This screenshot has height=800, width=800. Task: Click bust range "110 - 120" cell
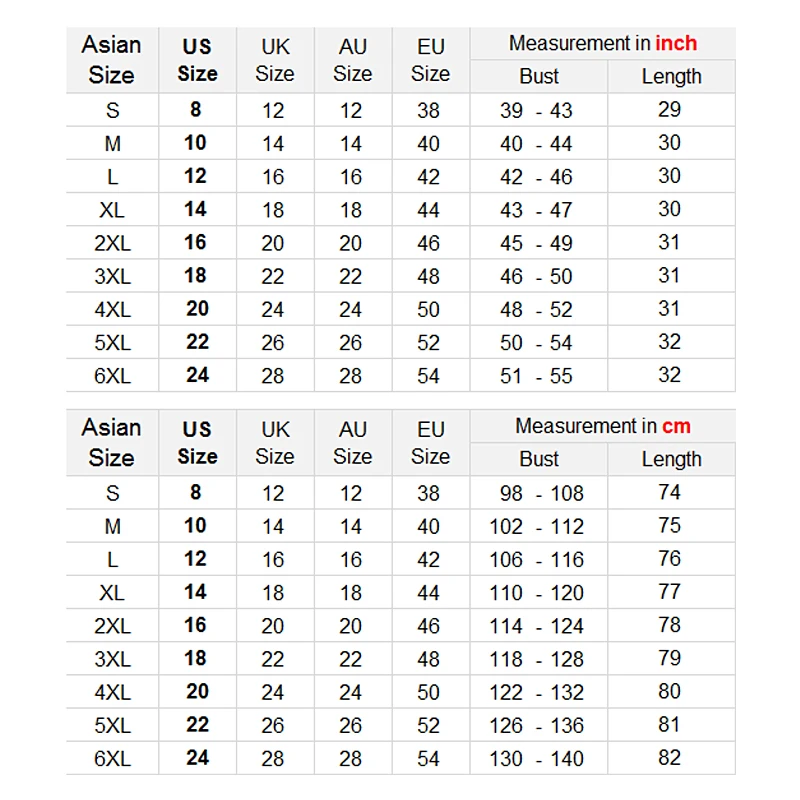pyautogui.click(x=537, y=592)
